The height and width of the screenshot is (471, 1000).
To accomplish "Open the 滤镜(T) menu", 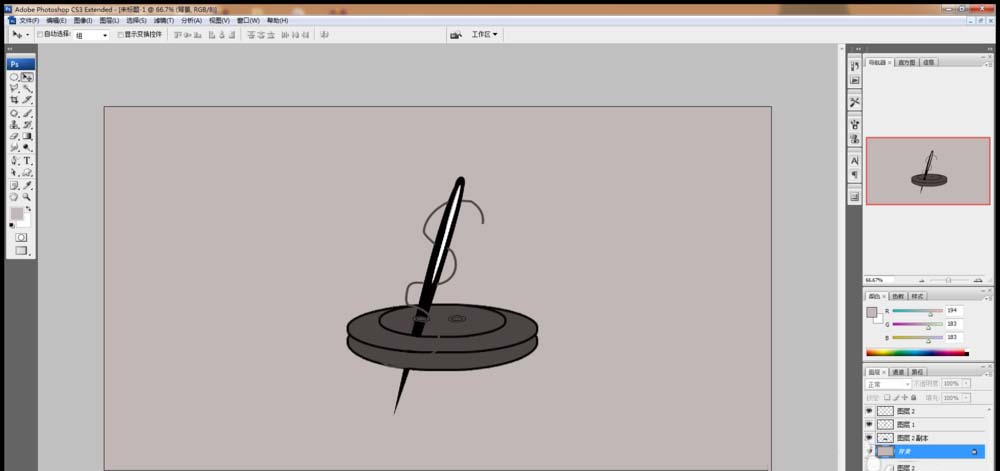I will (x=163, y=20).
